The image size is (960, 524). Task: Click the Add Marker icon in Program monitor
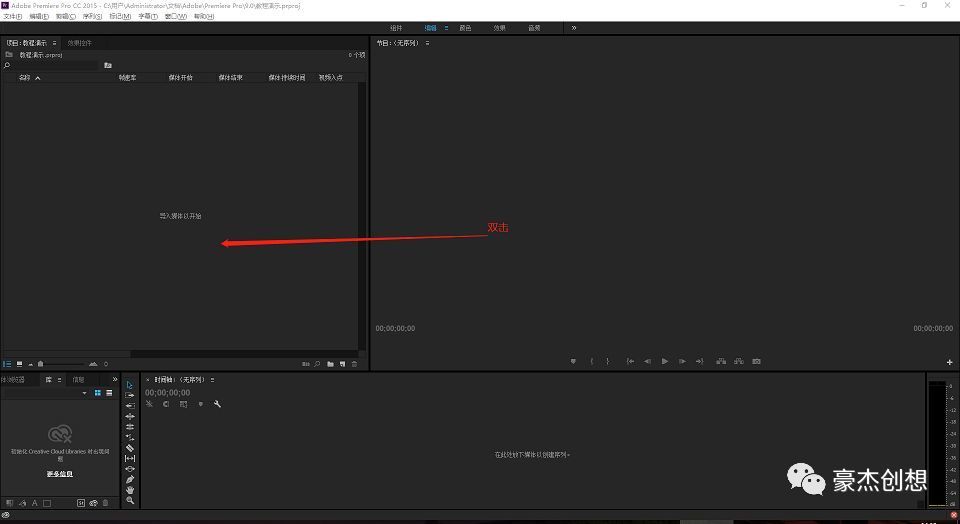(573, 361)
